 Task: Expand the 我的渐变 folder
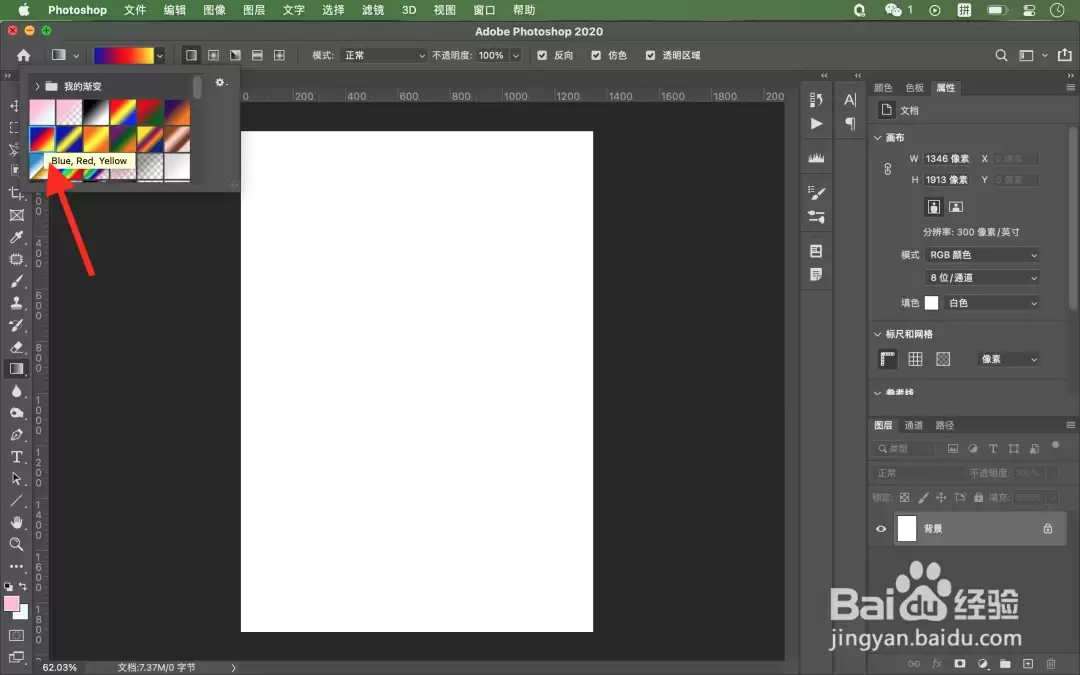pyautogui.click(x=37, y=87)
